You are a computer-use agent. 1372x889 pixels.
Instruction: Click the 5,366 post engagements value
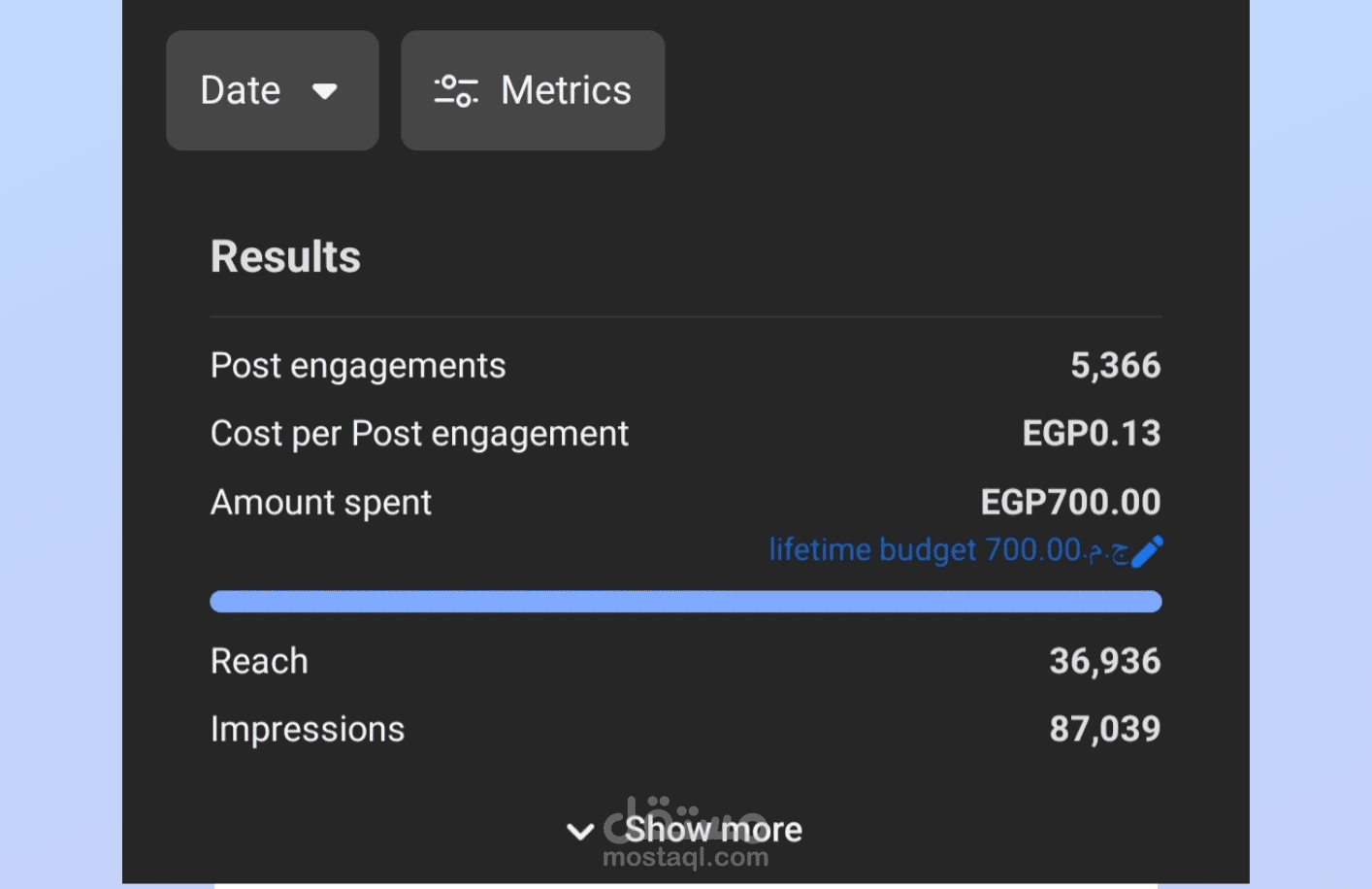tap(1115, 366)
